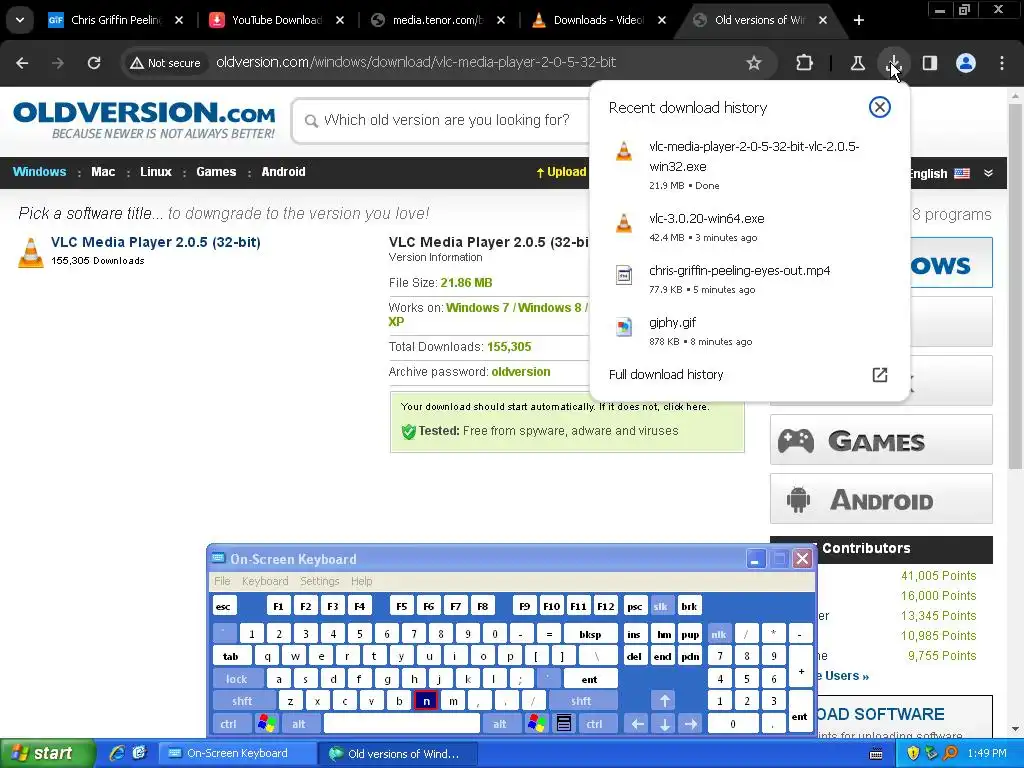
Task: Expand the English language dropdown
Action: [988, 173]
